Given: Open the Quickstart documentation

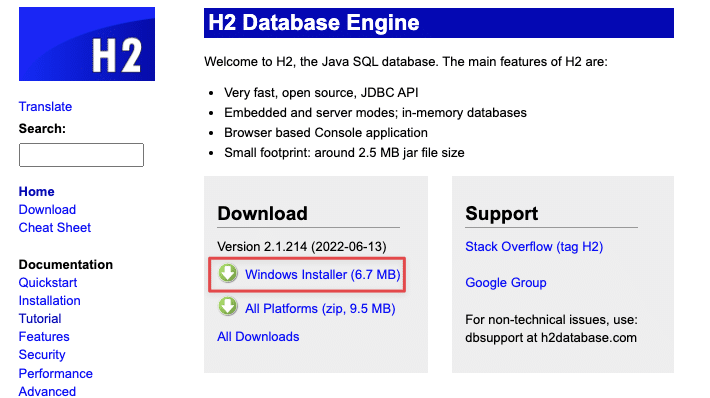Looking at the screenshot, I should click(48, 283).
